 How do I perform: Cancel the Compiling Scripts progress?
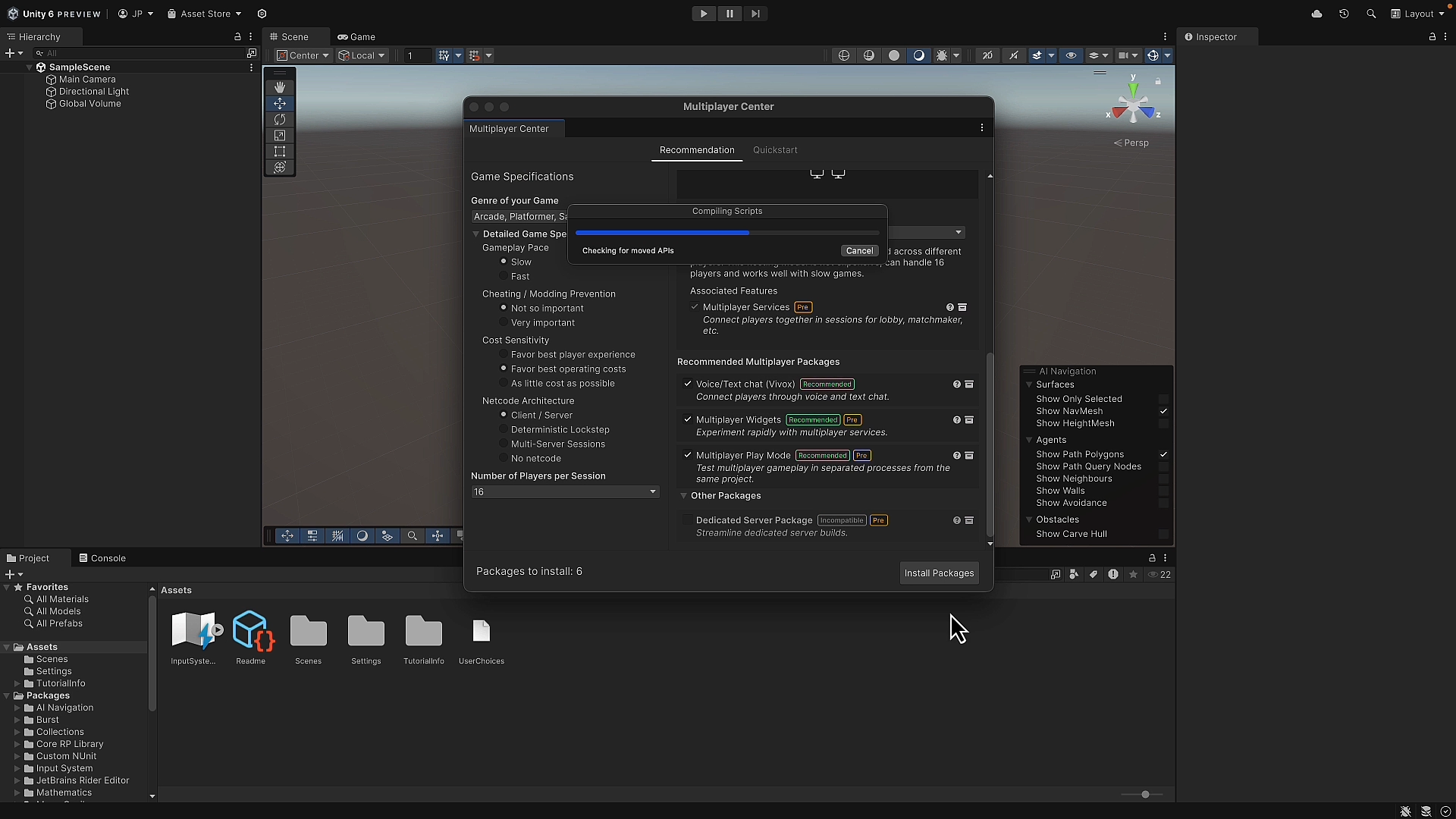pos(859,251)
